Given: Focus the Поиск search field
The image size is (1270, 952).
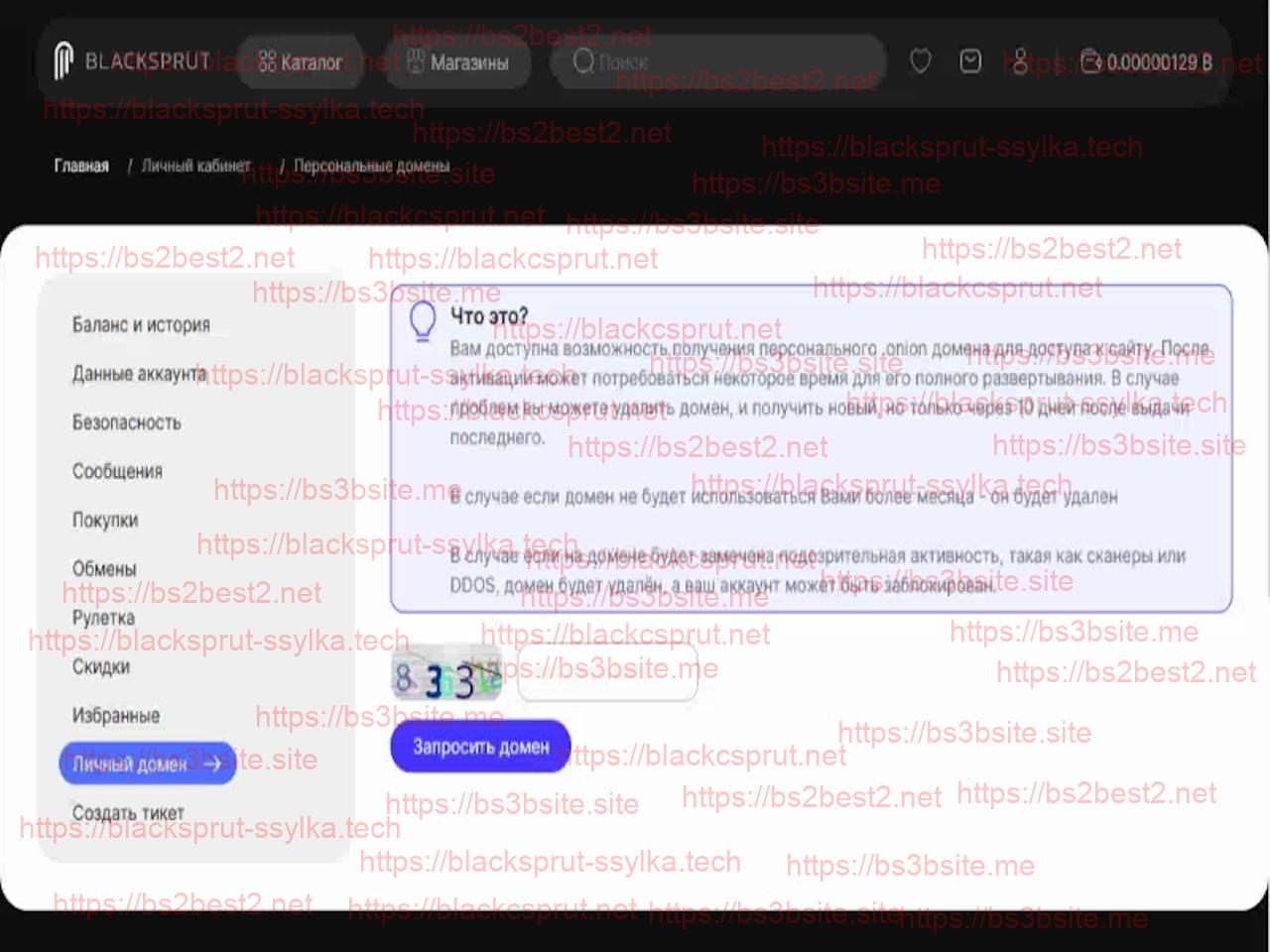Looking at the screenshot, I should point(718,61).
